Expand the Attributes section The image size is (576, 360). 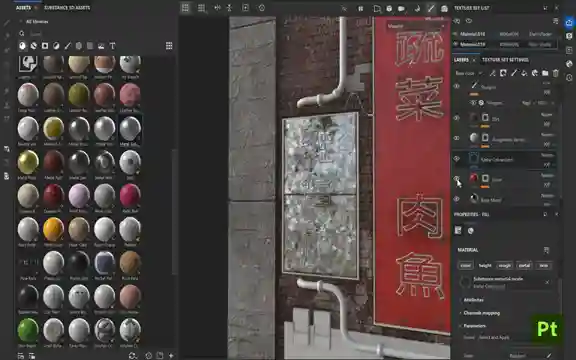(x=472, y=300)
